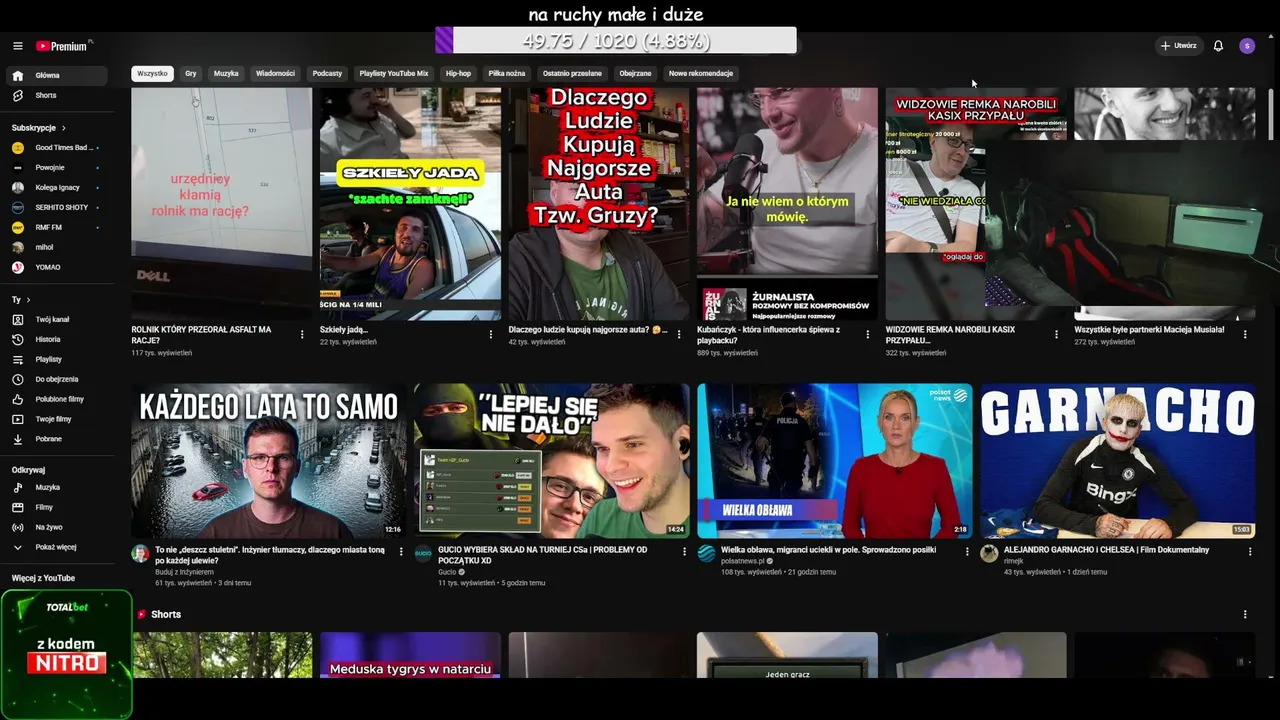This screenshot has height=720, width=1280.
Task: Select the Ostatnio przesłane filter chip
Action: (572, 73)
